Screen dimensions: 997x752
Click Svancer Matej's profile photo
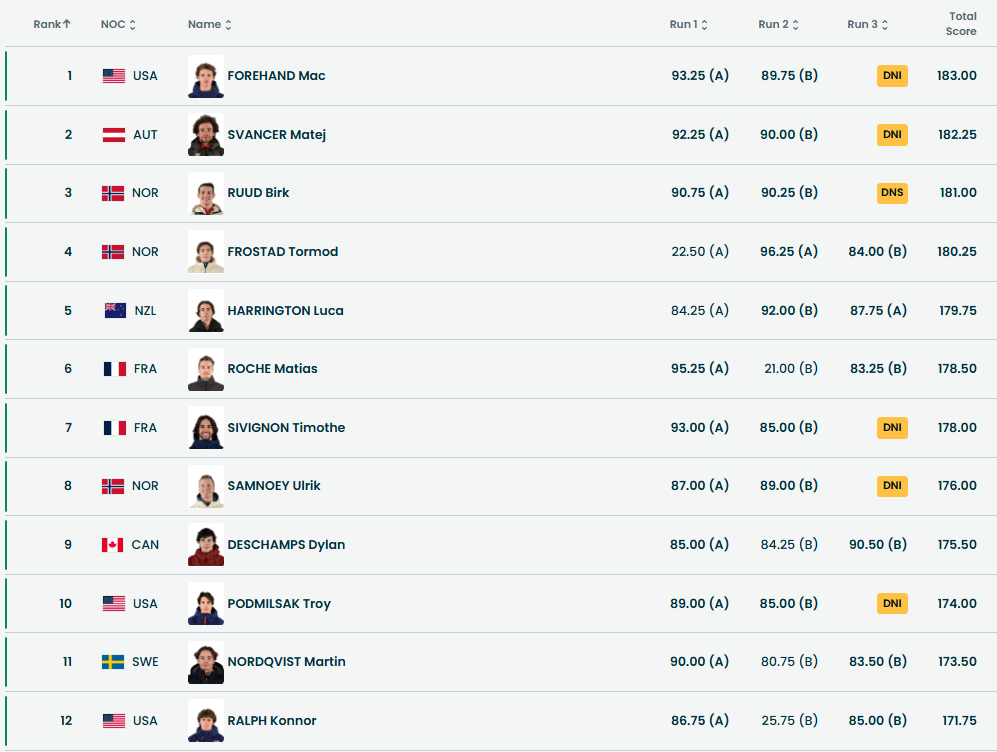(206, 135)
